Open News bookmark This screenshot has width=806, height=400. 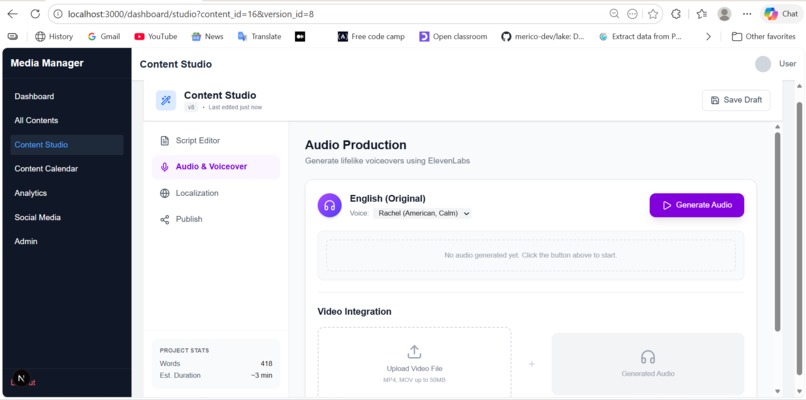coord(207,37)
